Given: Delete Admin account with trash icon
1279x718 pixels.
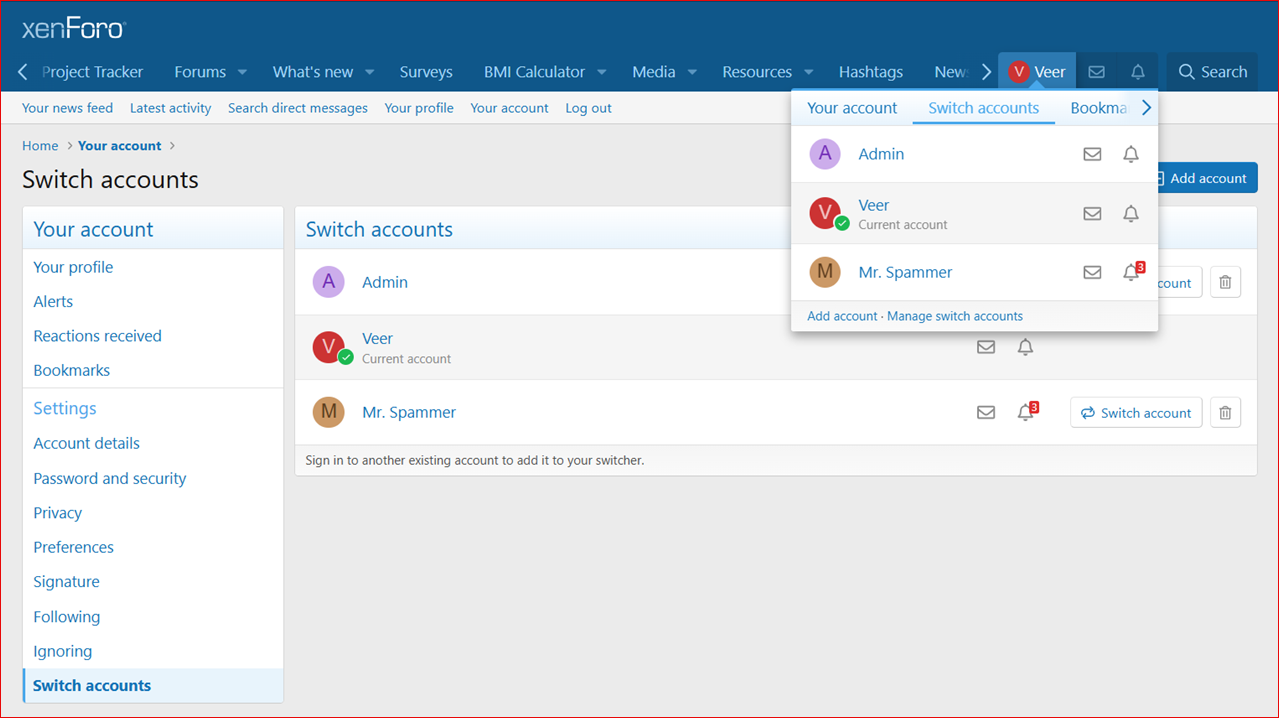Looking at the screenshot, I should 1225,282.
